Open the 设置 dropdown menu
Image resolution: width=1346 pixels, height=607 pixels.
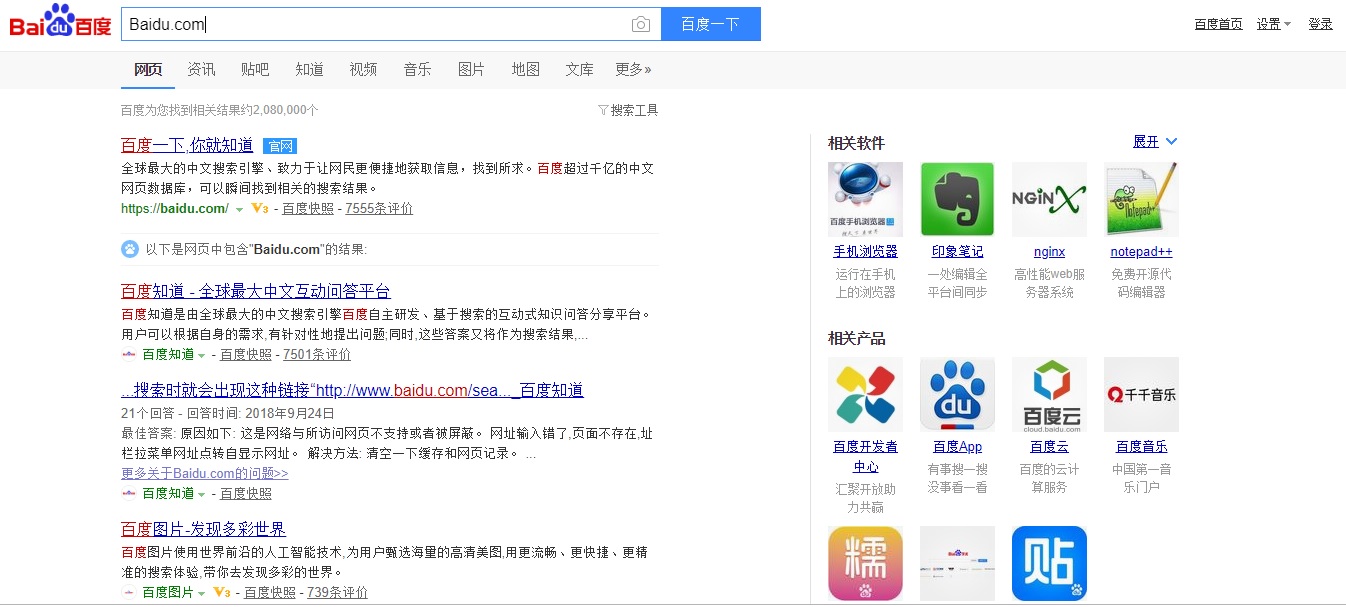[x=1274, y=24]
